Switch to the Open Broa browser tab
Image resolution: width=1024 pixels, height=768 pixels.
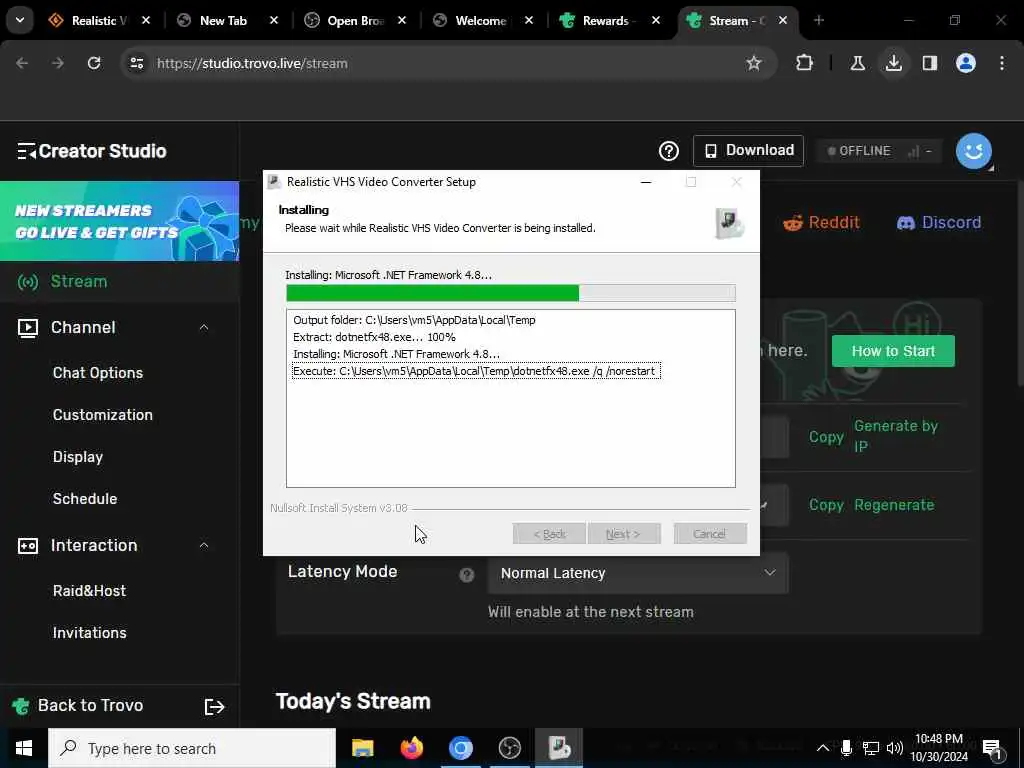[x=355, y=20]
